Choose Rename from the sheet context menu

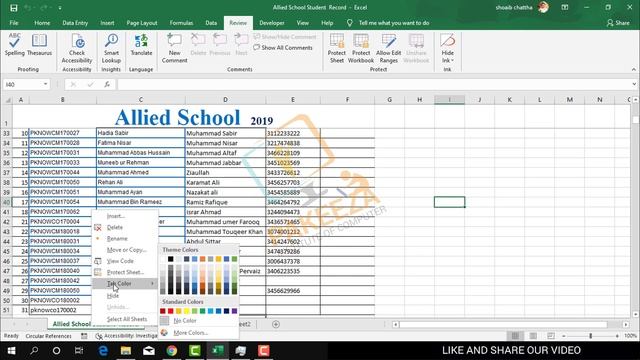125,238
